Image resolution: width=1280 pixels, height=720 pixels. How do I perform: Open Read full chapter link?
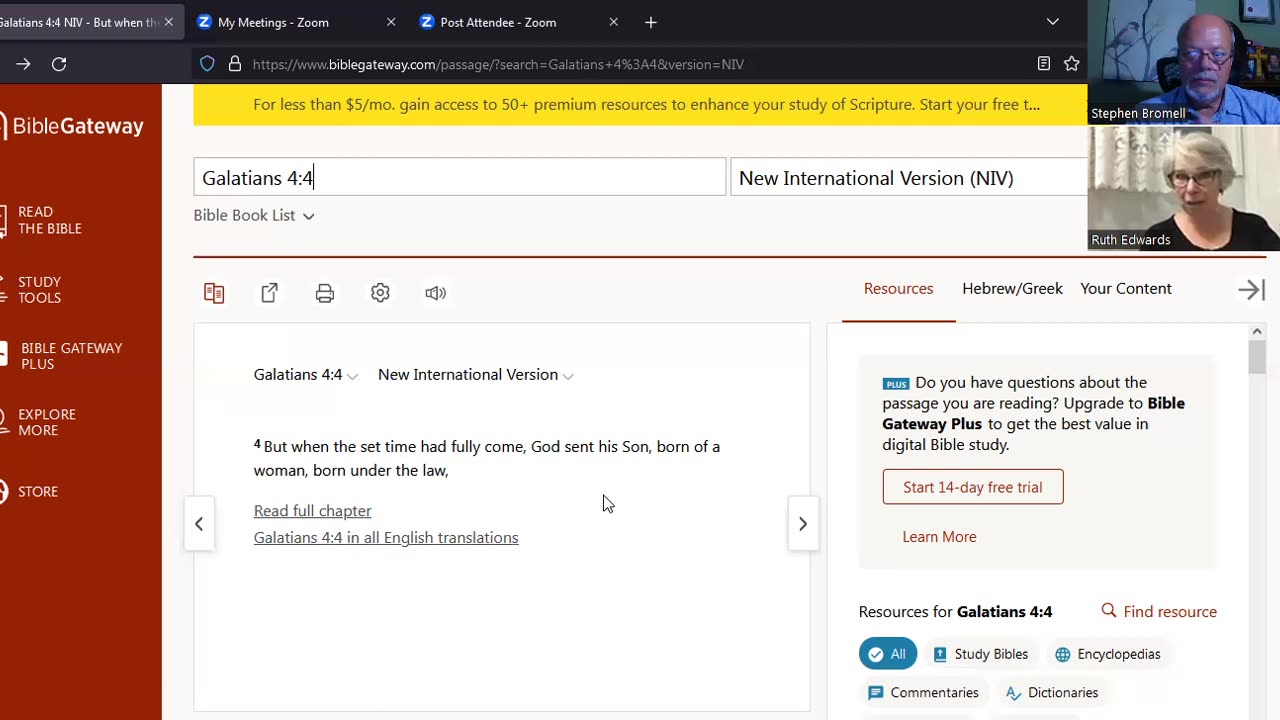point(312,510)
